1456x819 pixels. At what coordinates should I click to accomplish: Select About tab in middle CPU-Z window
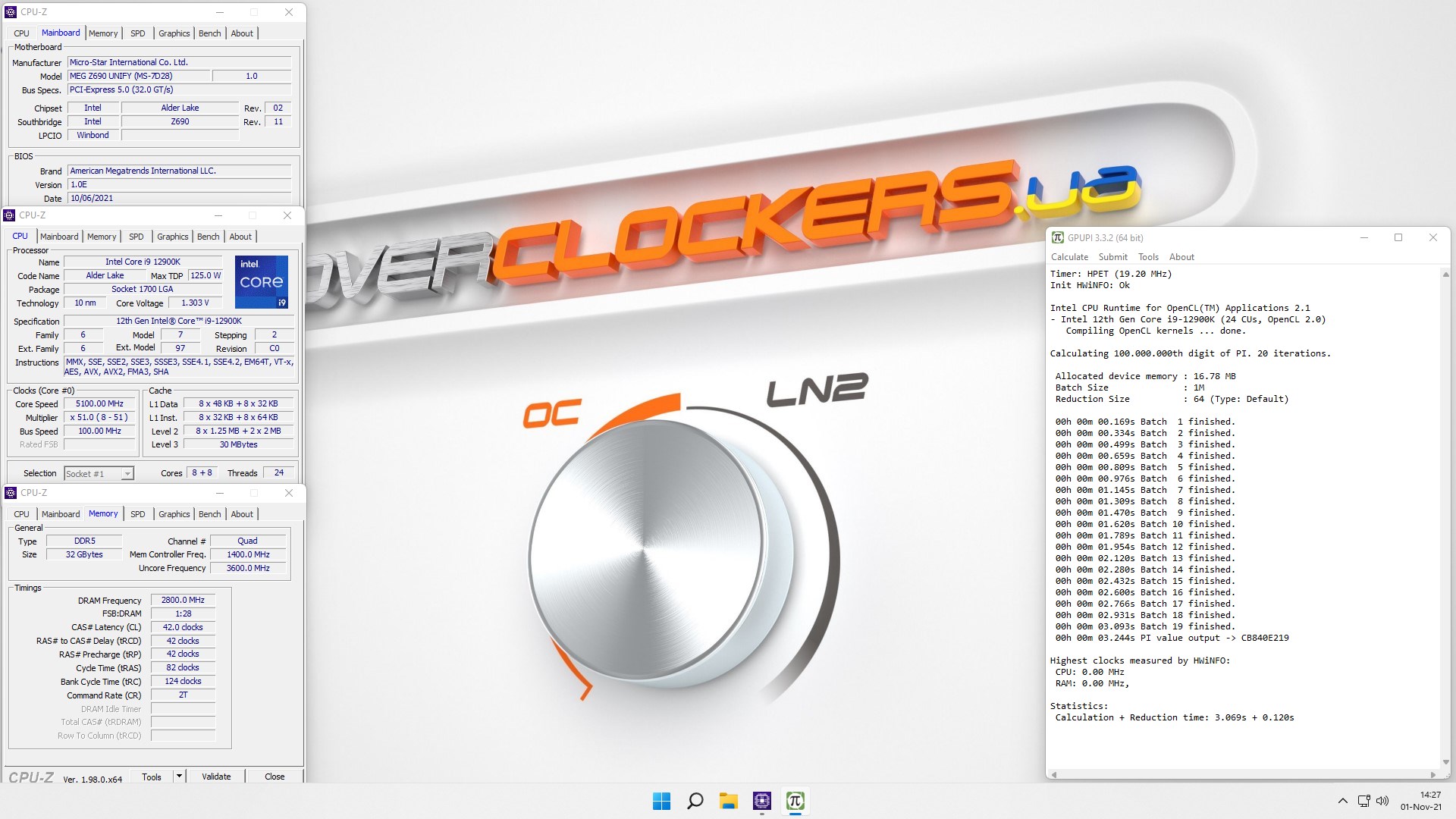pyautogui.click(x=240, y=237)
